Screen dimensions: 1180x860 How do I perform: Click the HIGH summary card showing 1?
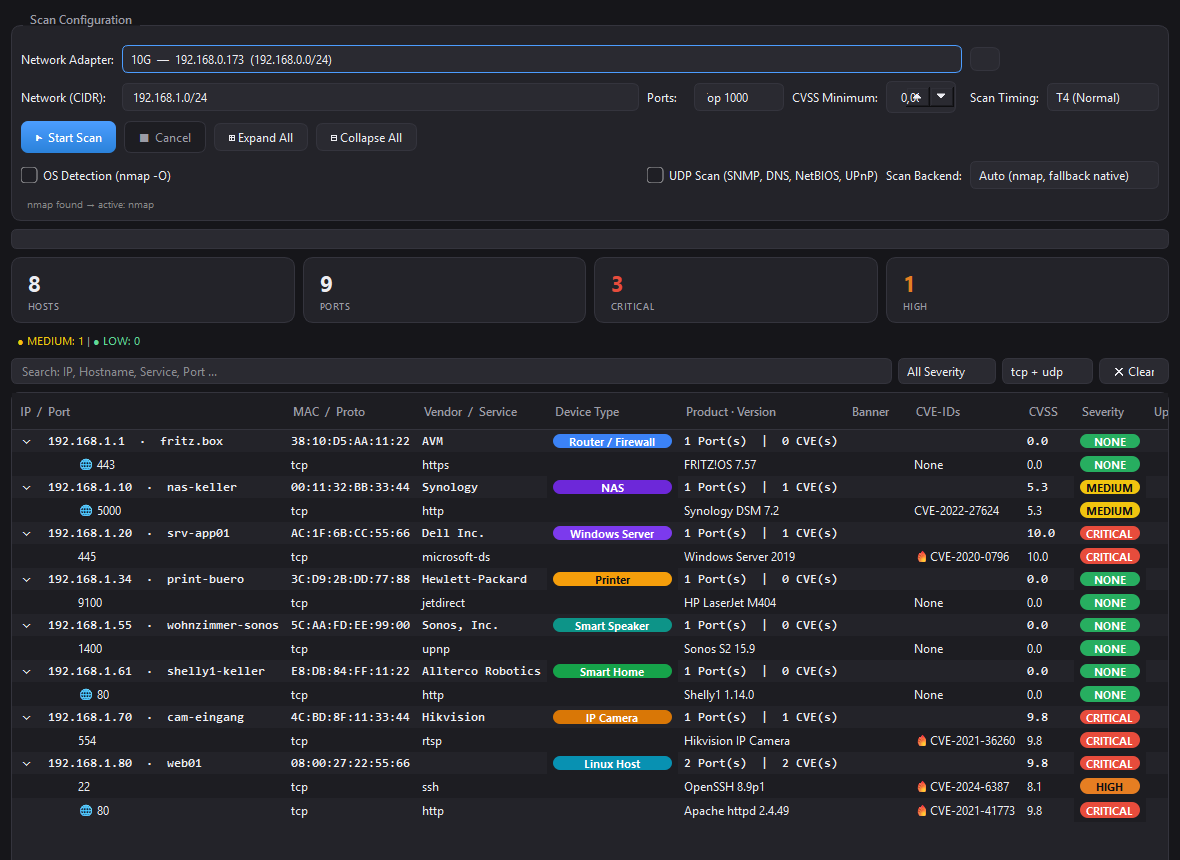tap(1027, 290)
